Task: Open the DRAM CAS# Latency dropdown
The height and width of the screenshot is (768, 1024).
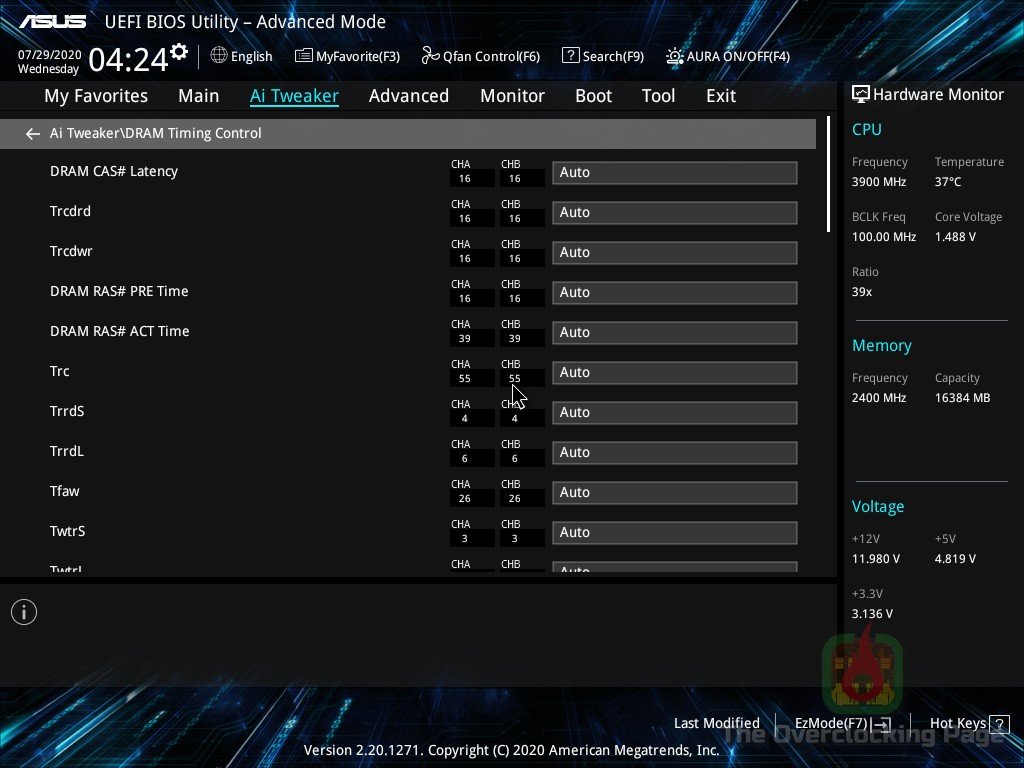Action: 674,172
